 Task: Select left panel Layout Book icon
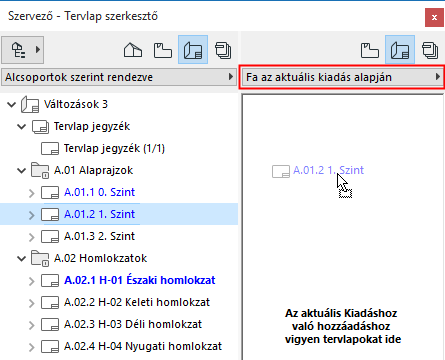pyautogui.click(x=193, y=50)
